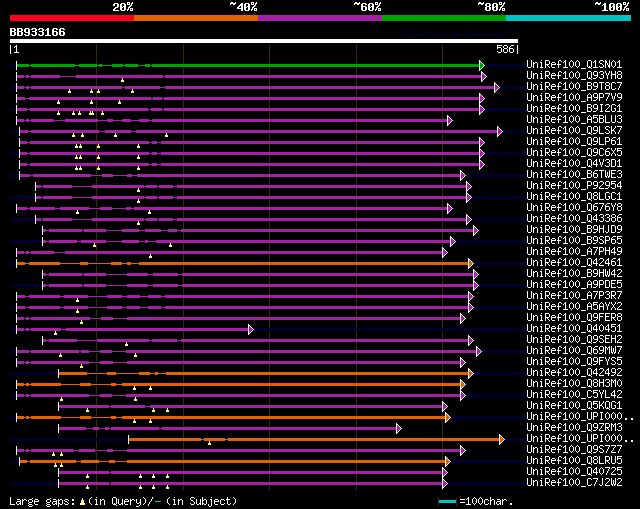Click the green arrowhead ending the Q1SN01 bar
Screen dimensions: 640x509
(482, 65)
